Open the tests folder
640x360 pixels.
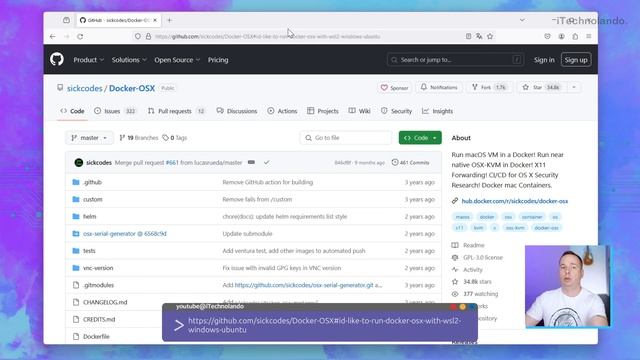[x=89, y=251]
